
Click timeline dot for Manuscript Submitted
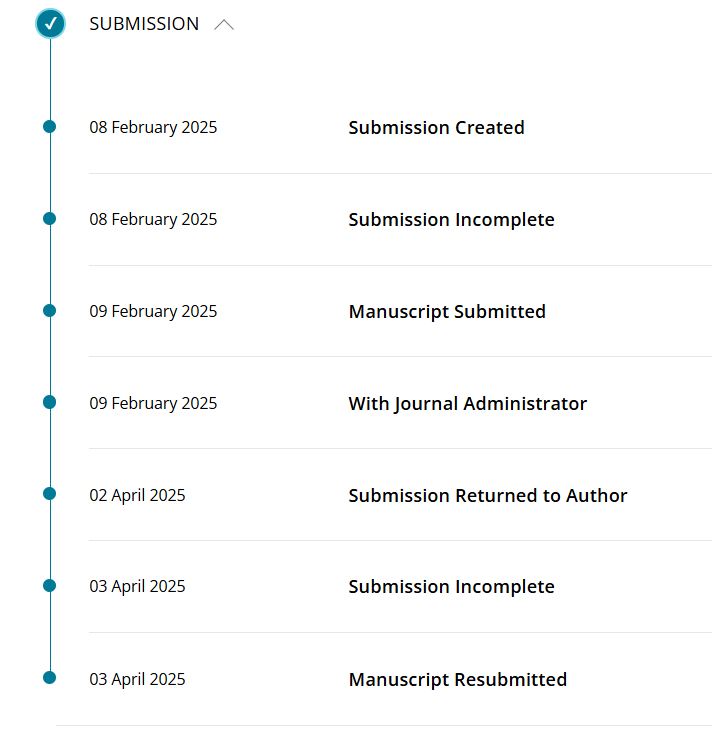49,310
